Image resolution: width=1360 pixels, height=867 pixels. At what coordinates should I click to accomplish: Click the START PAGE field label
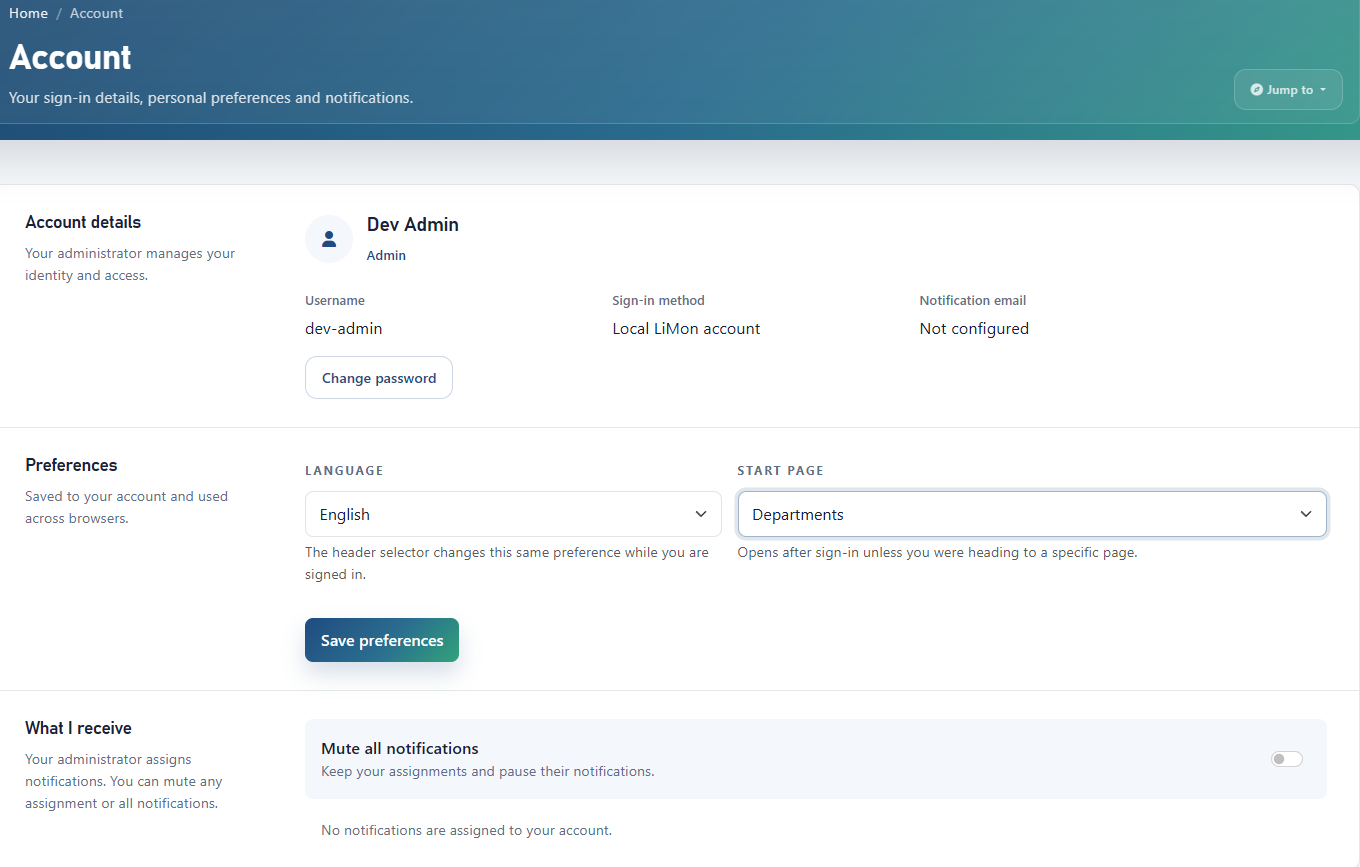[781, 470]
